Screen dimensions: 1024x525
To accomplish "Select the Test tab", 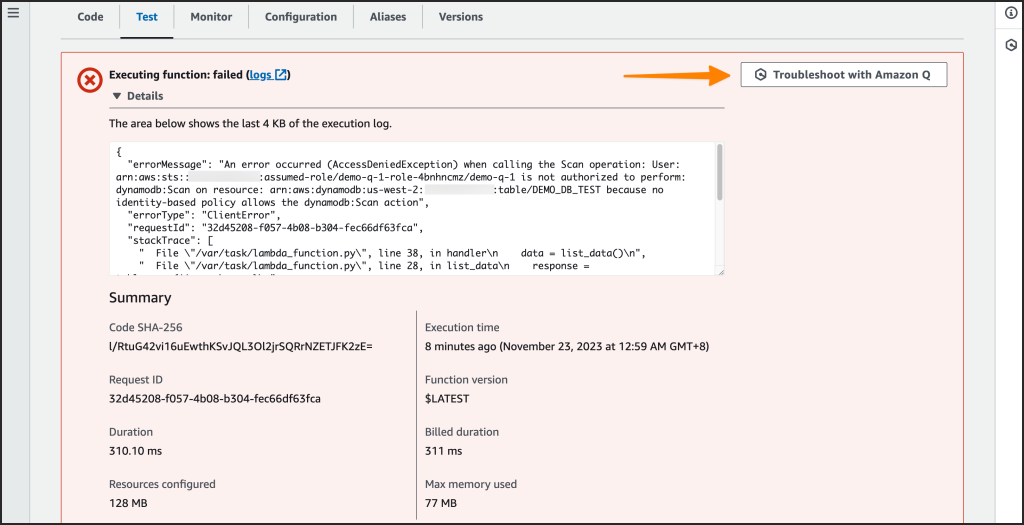I will tap(147, 17).
